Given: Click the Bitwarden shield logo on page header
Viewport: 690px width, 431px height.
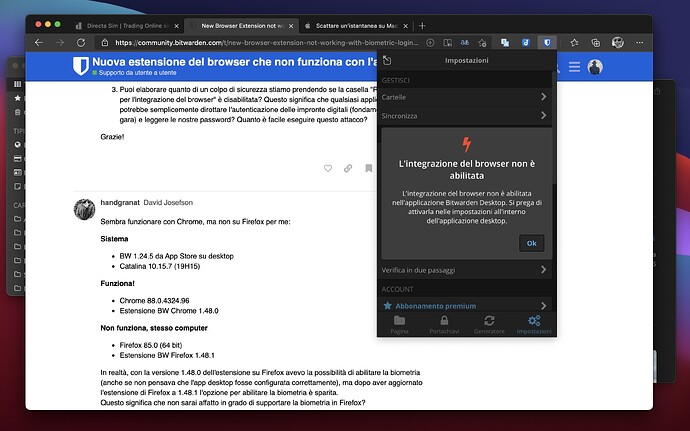Looking at the screenshot, I should pos(81,66).
